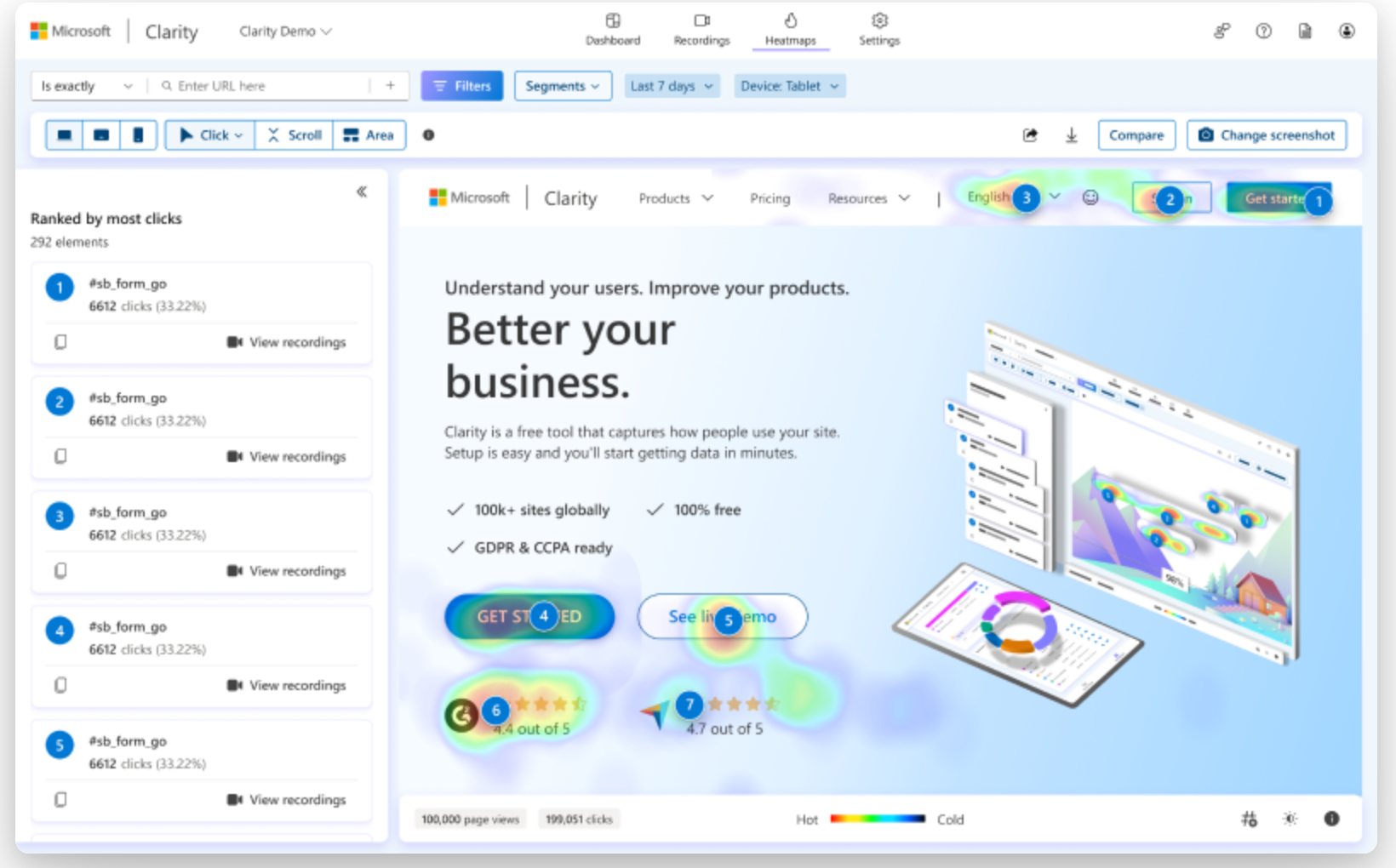View recordings for ranked element 4
This screenshot has width=1396, height=868.
[x=287, y=685]
